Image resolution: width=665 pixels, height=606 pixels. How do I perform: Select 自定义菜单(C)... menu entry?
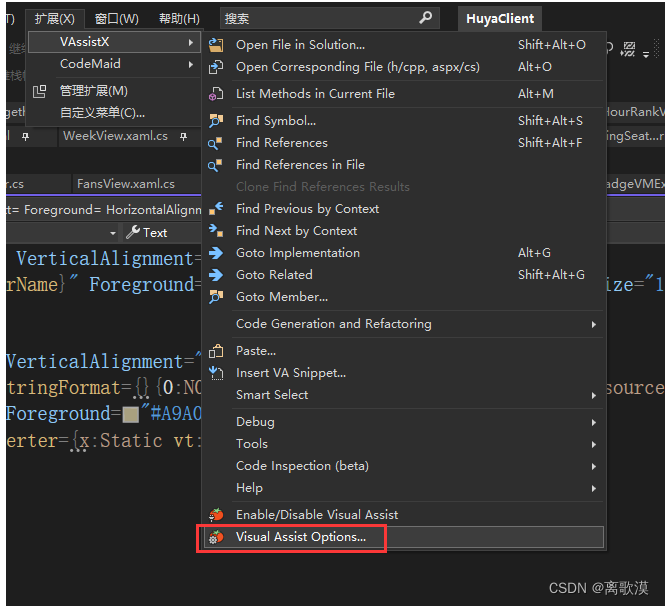tap(114, 113)
